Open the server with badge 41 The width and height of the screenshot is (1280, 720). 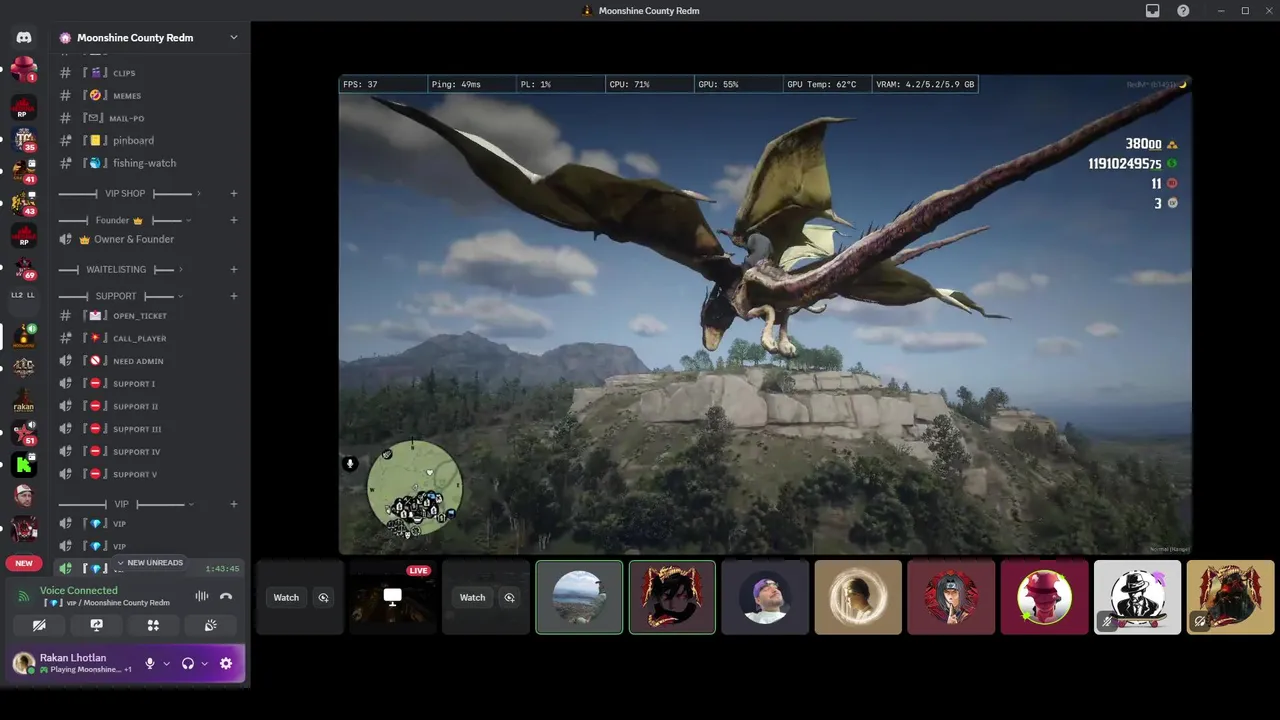pyautogui.click(x=24, y=171)
